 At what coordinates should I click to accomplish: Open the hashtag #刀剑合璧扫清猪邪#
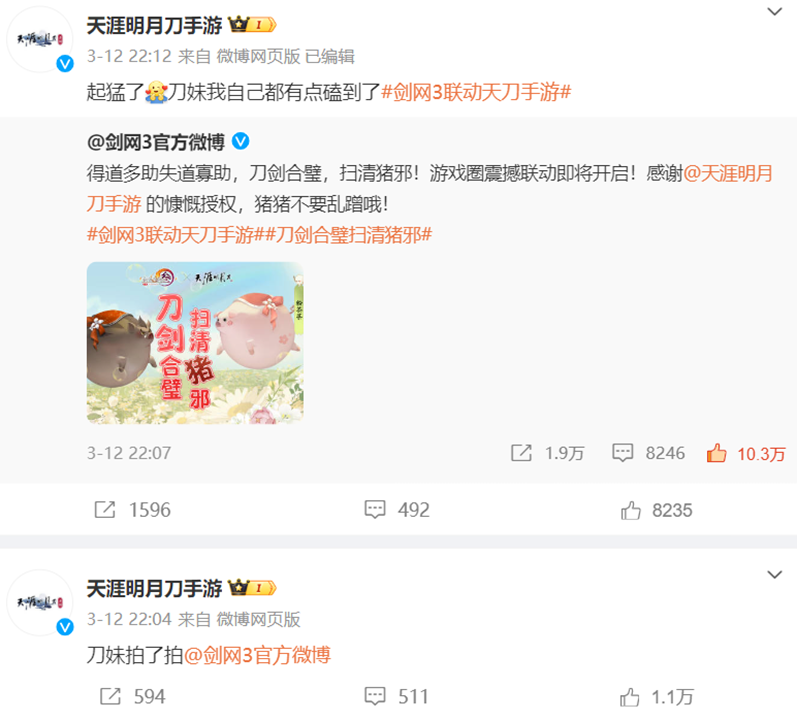348,235
